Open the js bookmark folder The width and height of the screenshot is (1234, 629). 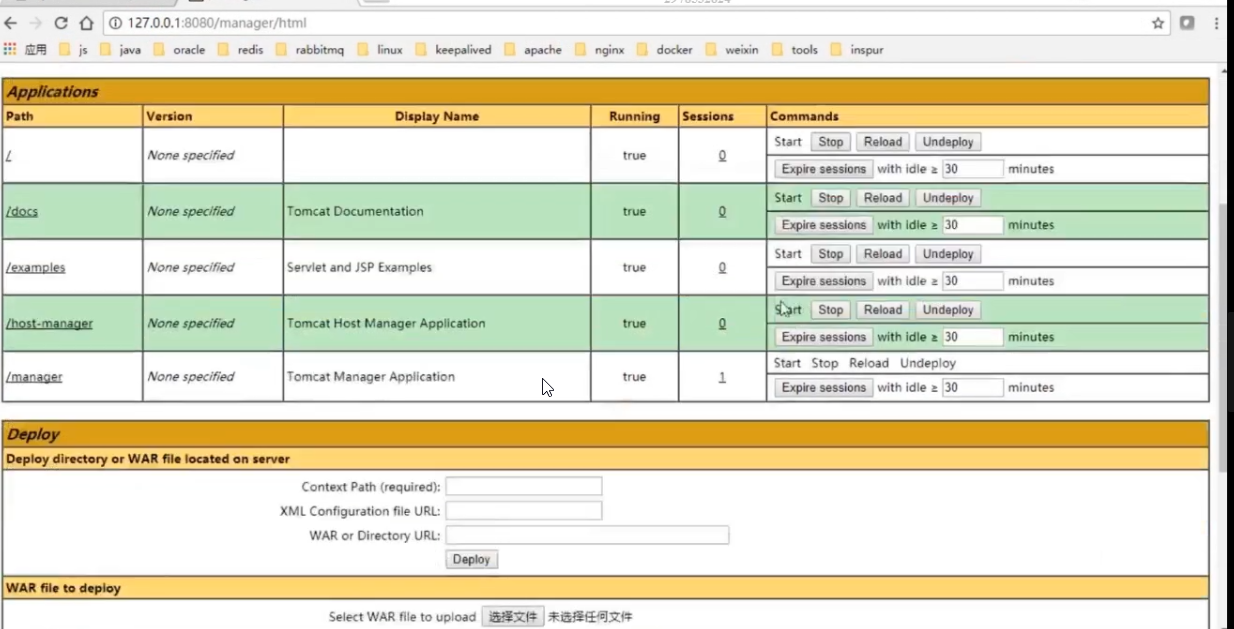click(x=74, y=49)
